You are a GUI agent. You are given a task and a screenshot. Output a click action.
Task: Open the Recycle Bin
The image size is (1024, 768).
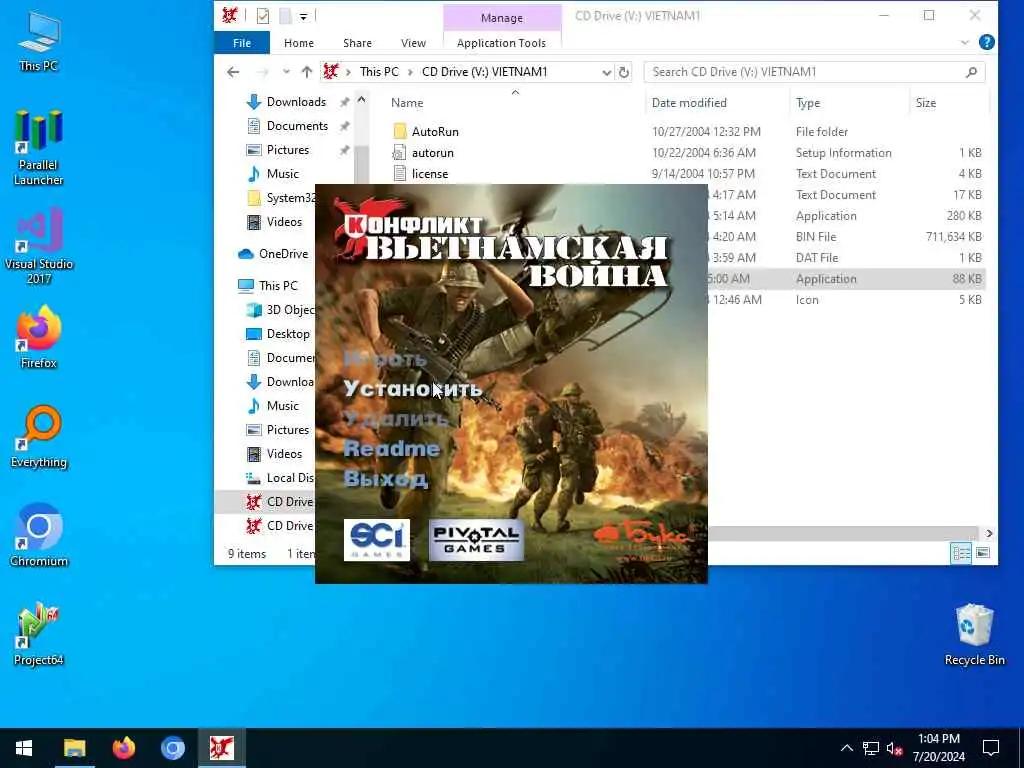pos(974,635)
